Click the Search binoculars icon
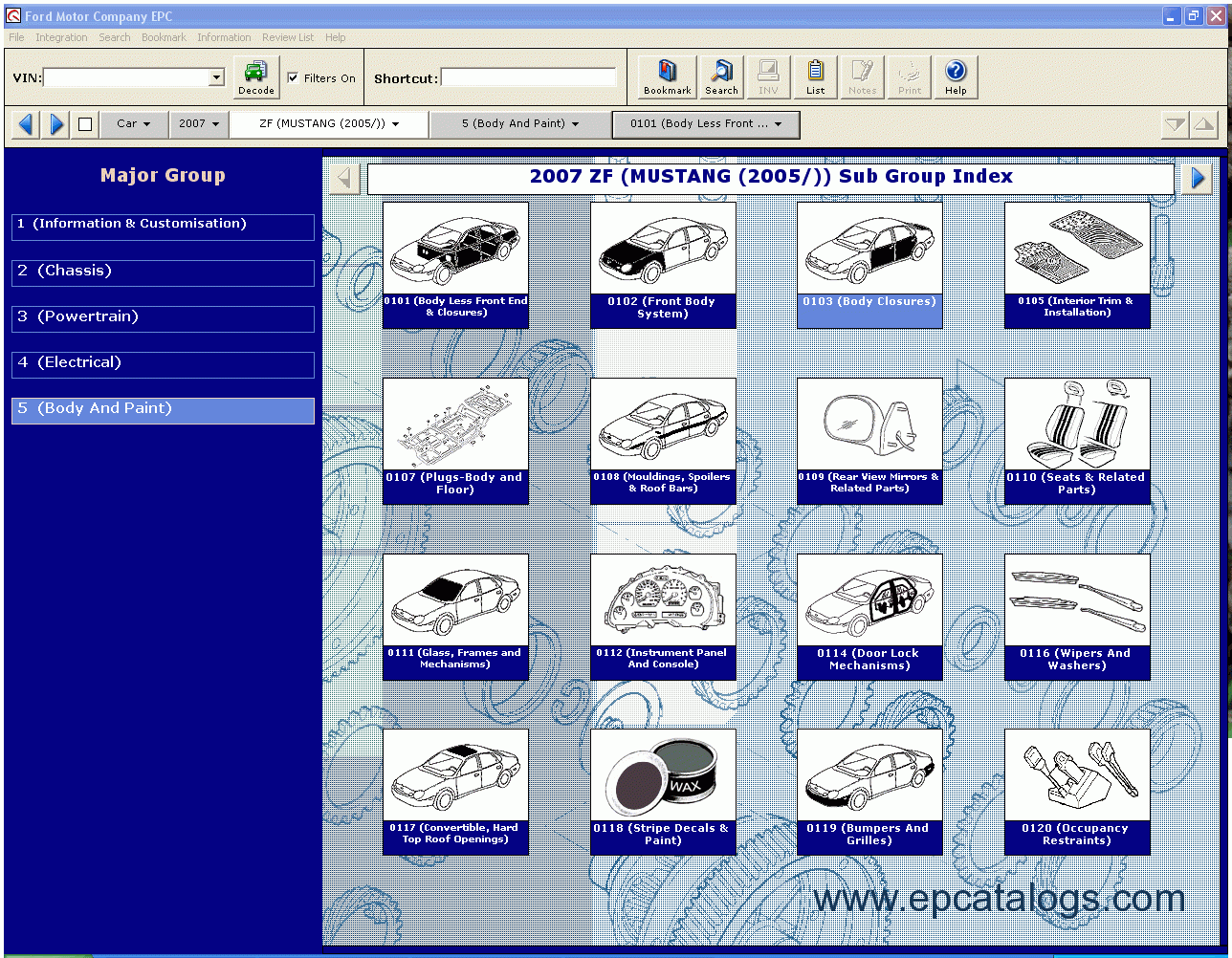Screen dimensions: 1232x958 [721, 76]
